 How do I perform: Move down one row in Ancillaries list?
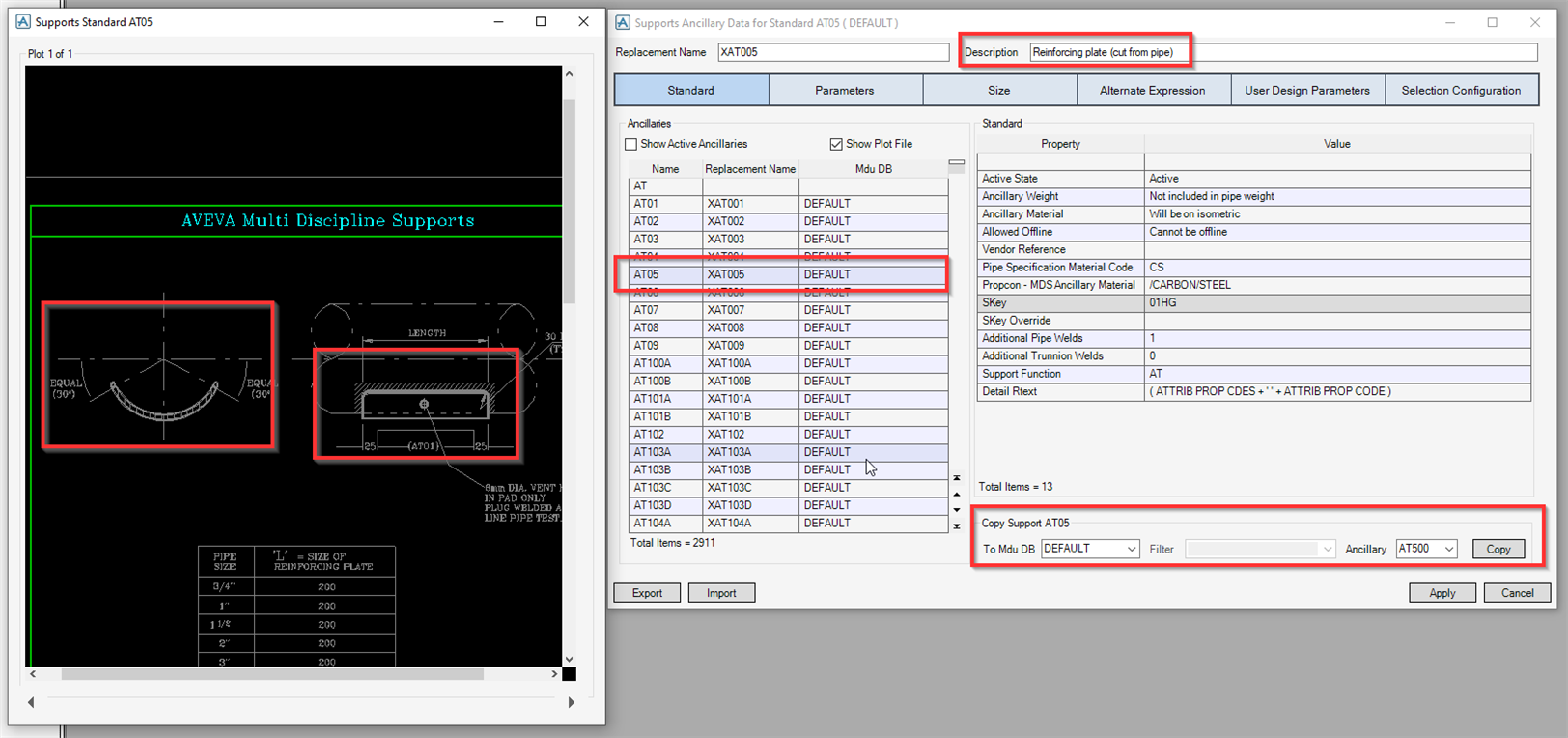[957, 510]
